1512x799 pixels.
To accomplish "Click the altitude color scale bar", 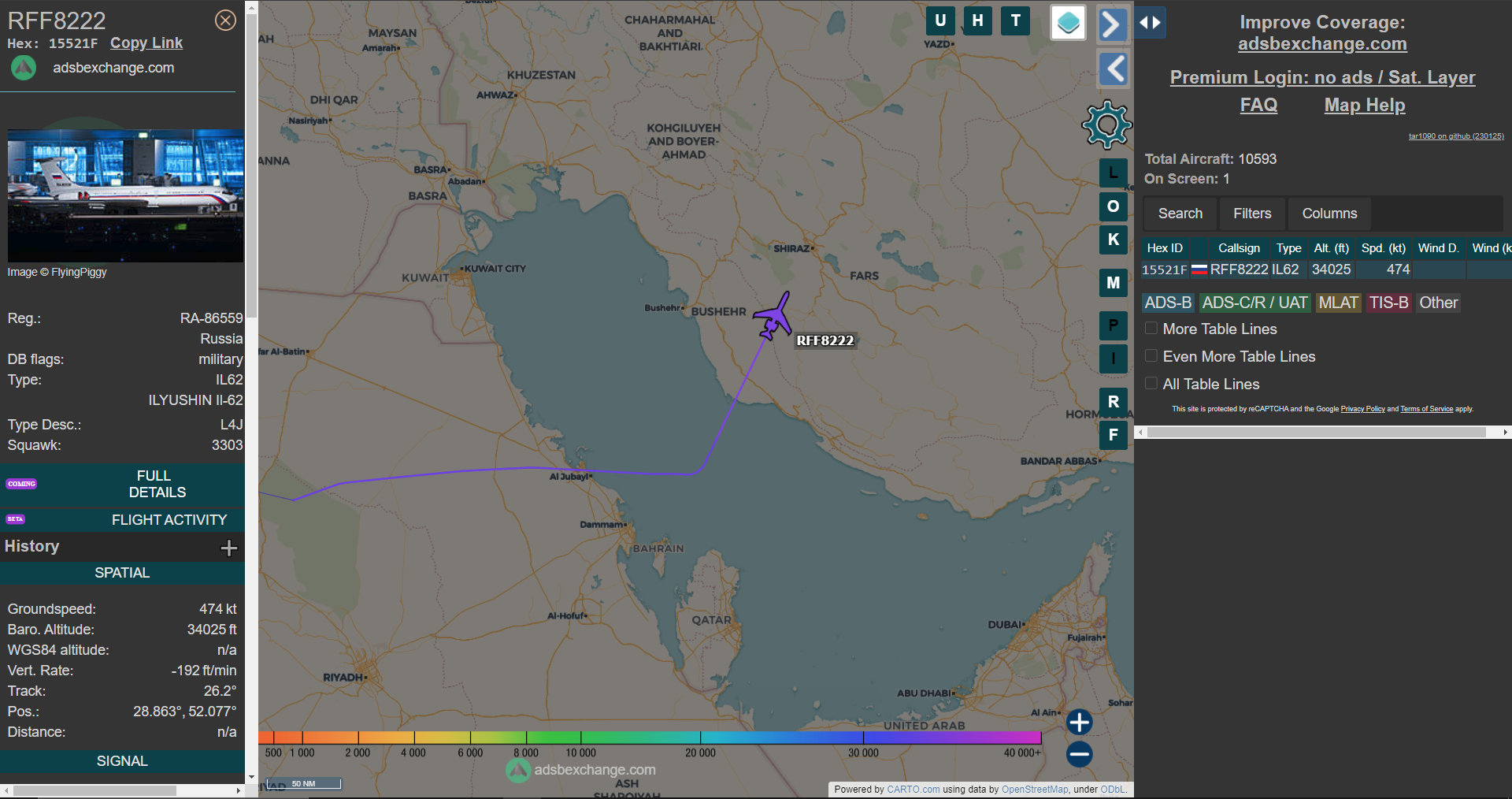I will click(x=650, y=738).
